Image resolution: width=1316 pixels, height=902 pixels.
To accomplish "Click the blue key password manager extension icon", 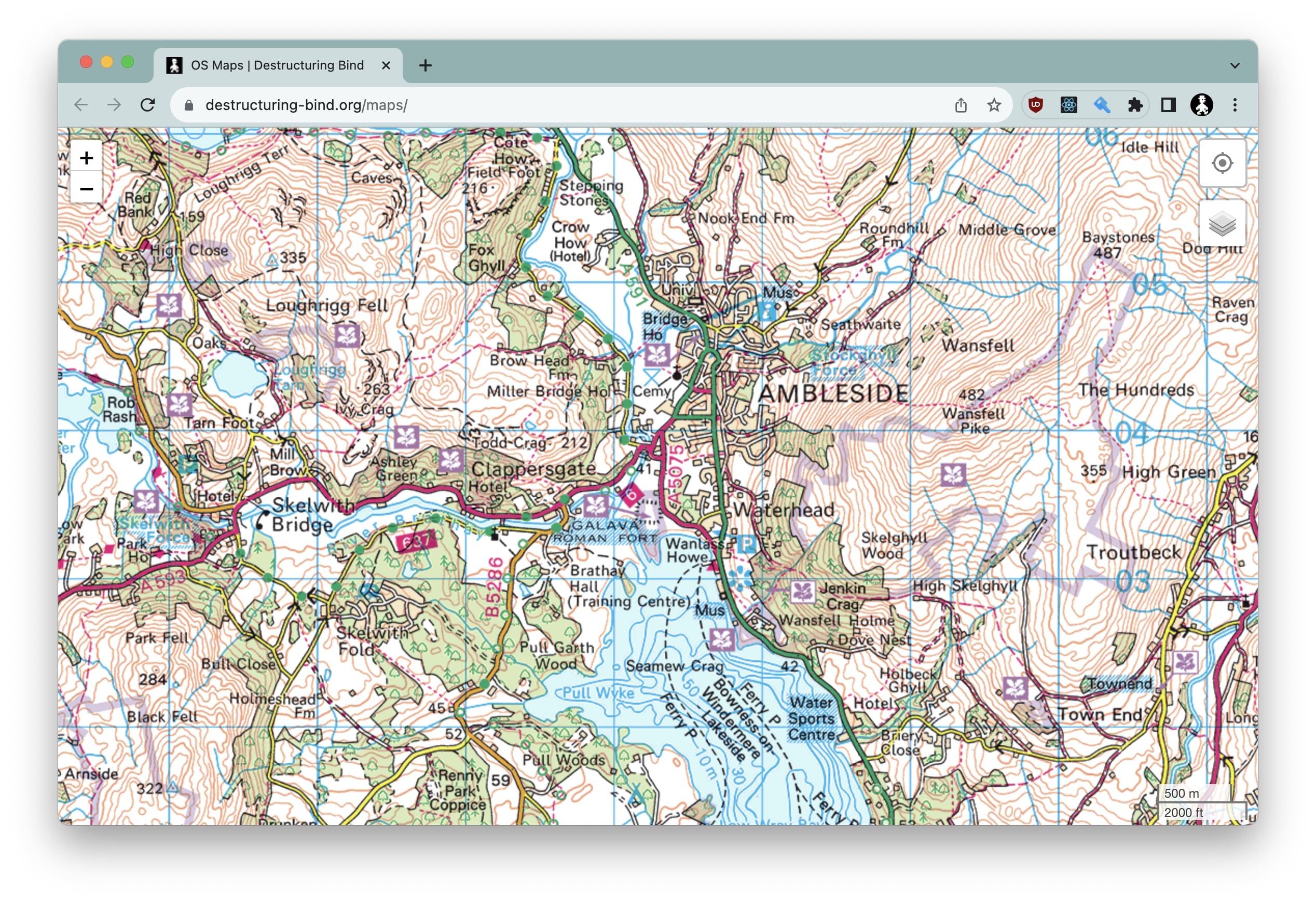I will tap(1102, 105).
